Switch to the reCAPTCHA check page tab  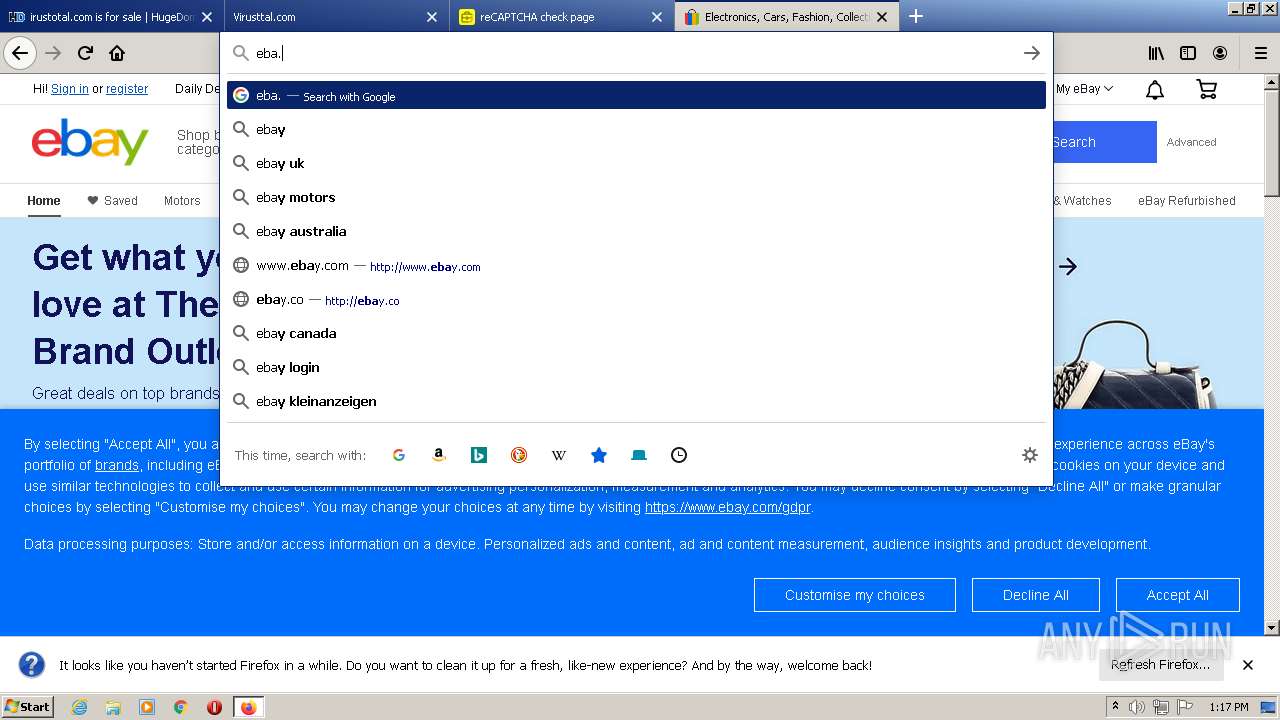560,17
